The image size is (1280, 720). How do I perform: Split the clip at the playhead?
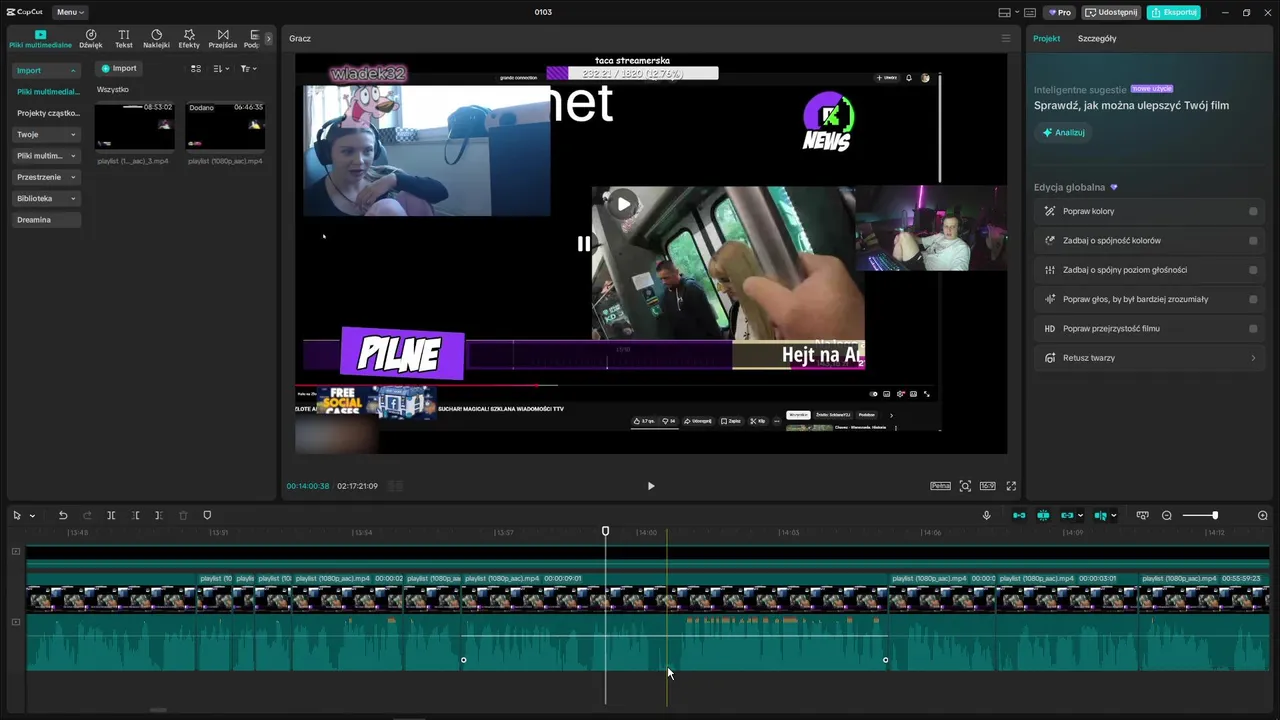[111, 515]
